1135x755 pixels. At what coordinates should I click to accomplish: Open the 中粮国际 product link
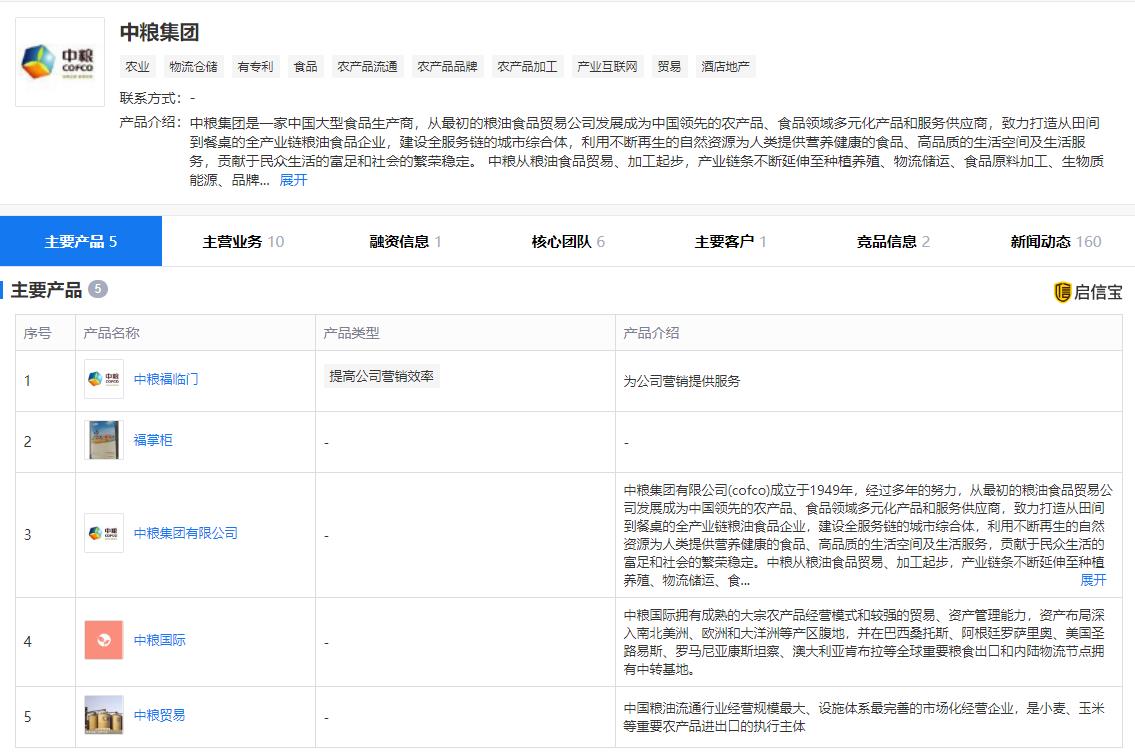[x=159, y=640]
